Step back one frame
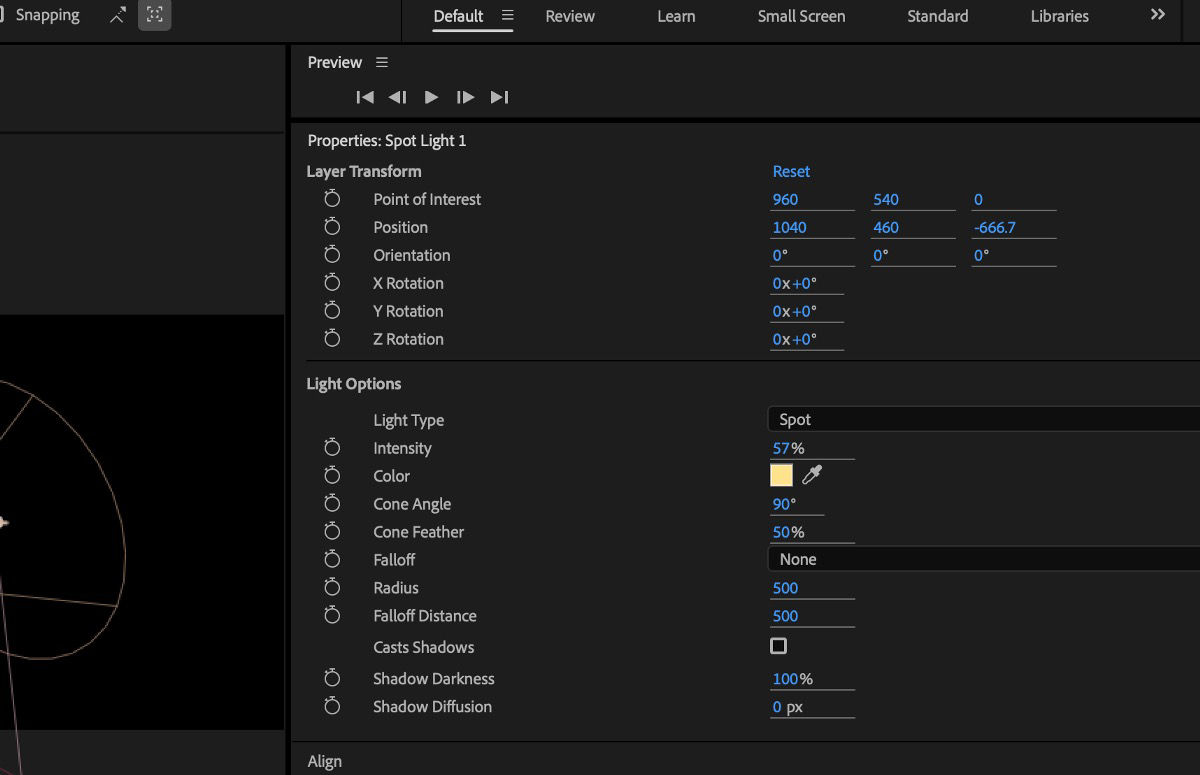 pos(397,97)
